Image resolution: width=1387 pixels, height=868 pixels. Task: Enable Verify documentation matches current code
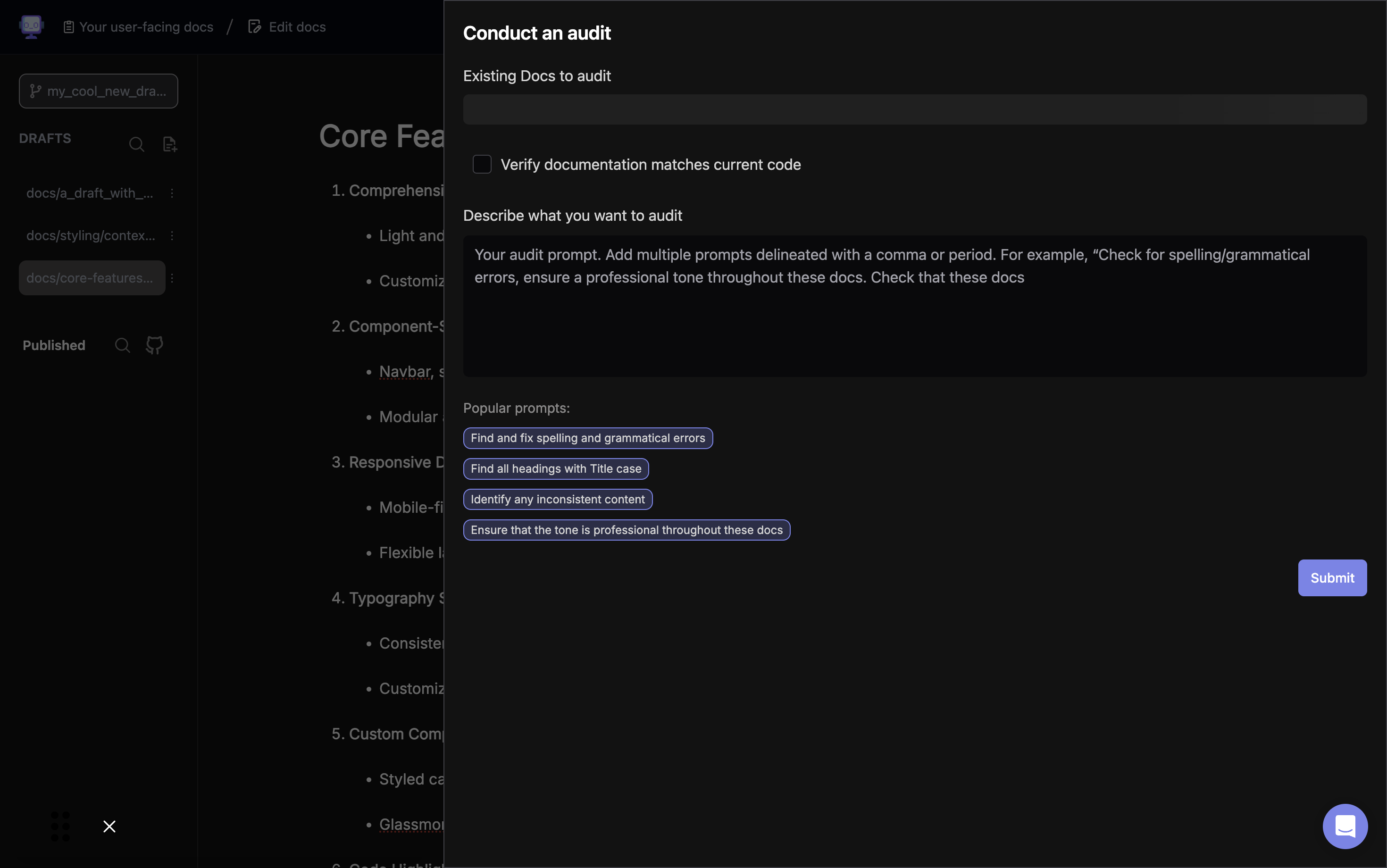482,165
